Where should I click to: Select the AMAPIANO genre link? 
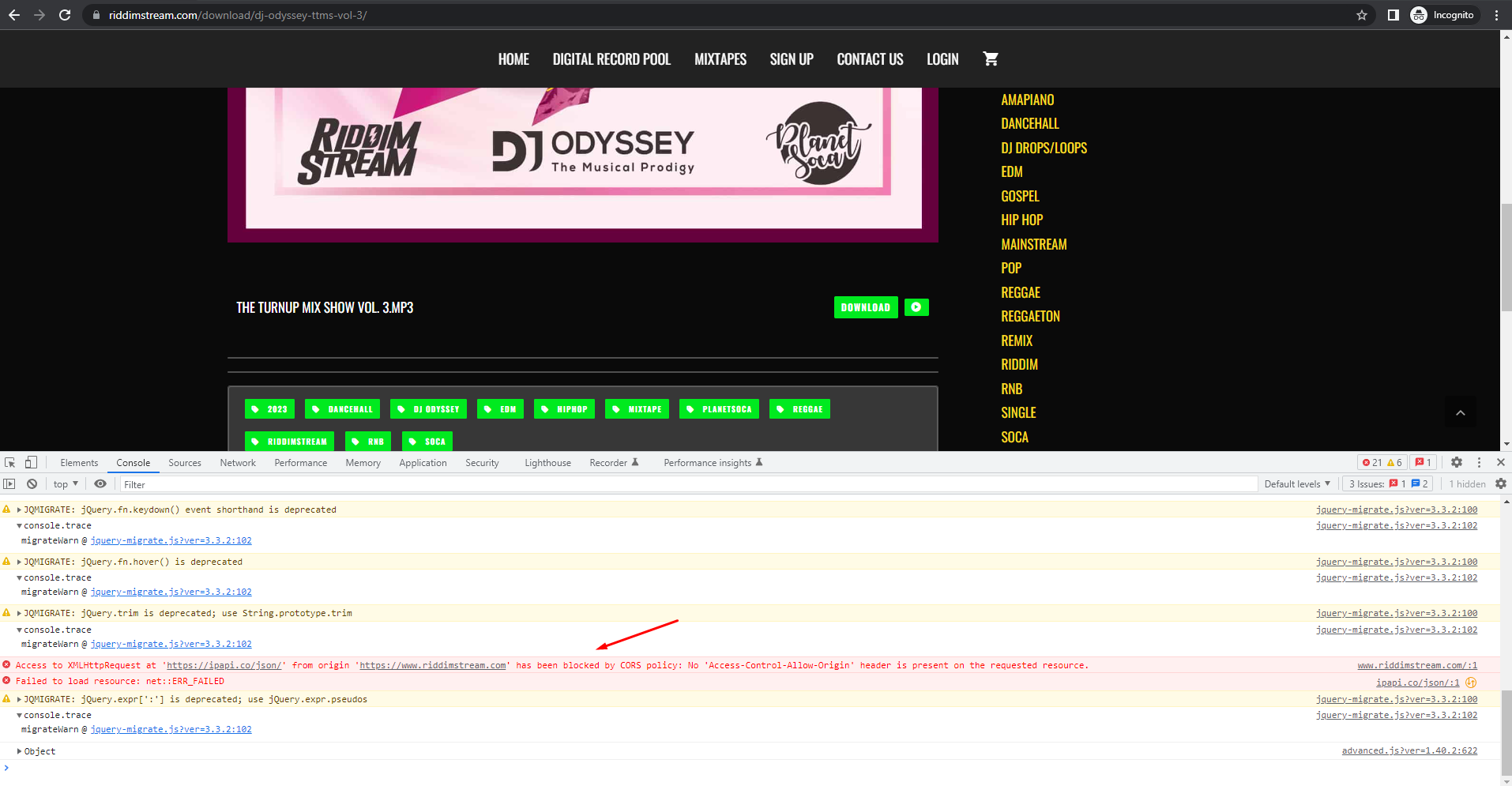[x=1027, y=100]
